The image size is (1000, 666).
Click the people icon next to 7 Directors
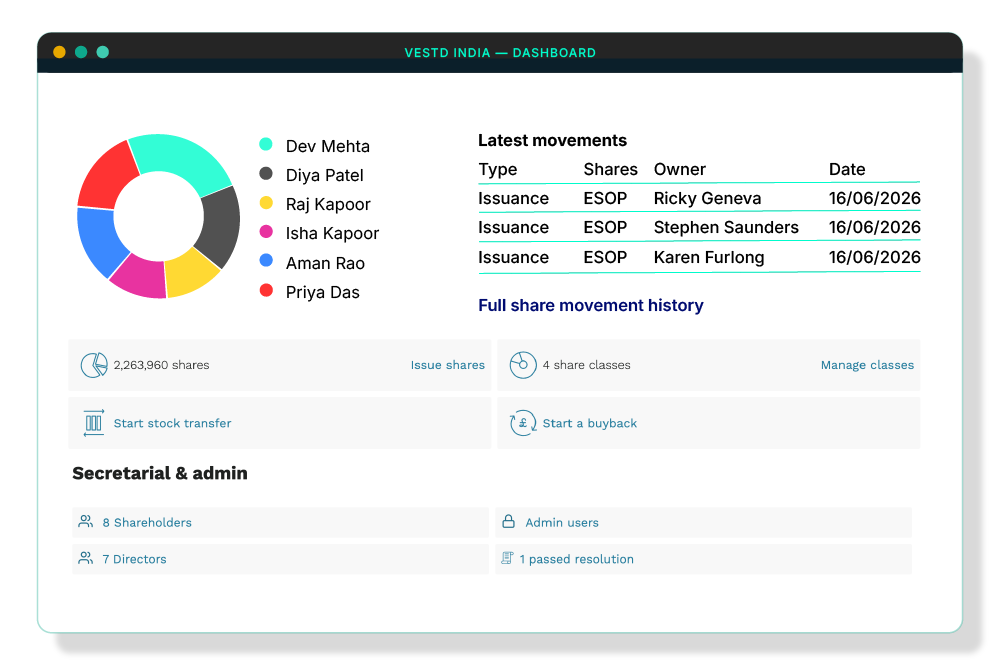pos(85,558)
